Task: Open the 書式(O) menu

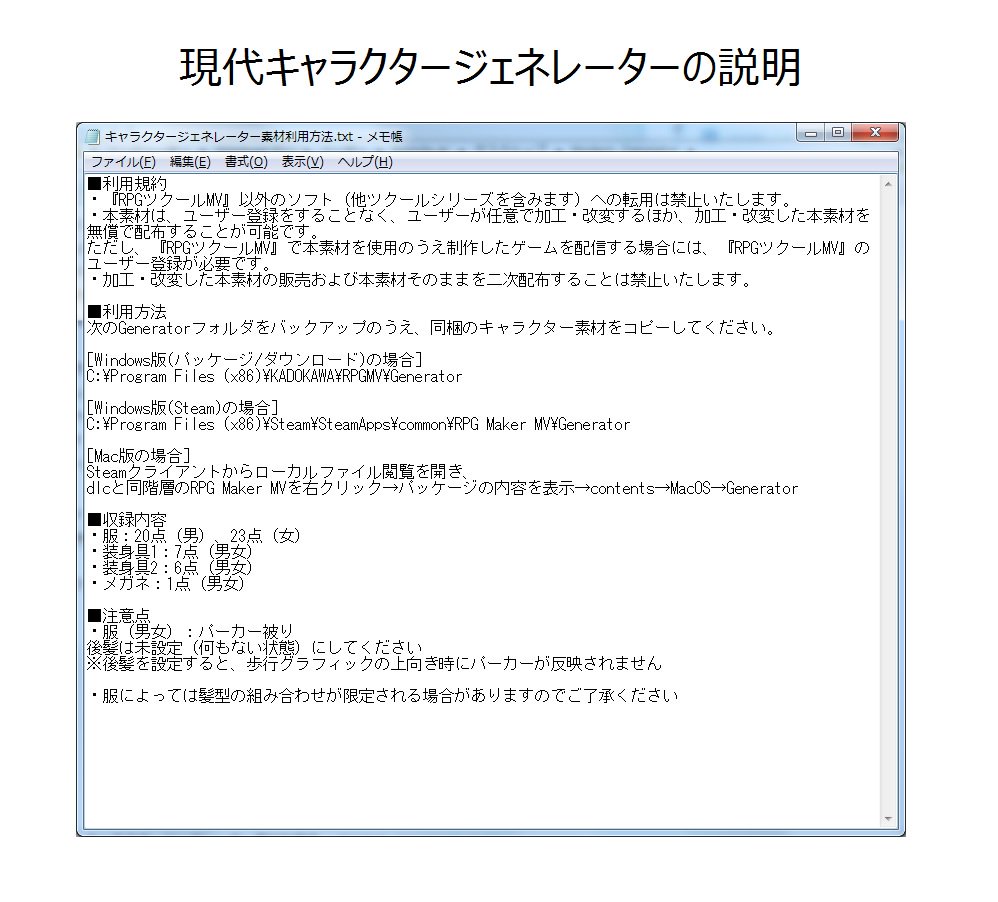Action: coord(246,162)
